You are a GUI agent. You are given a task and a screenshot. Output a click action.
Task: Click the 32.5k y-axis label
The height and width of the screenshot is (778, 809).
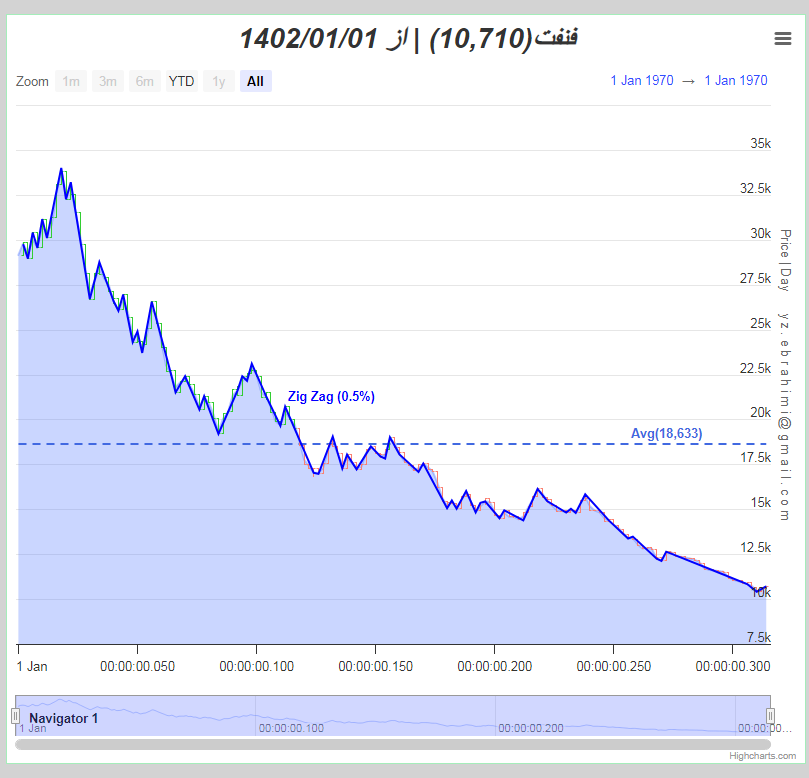point(755,188)
